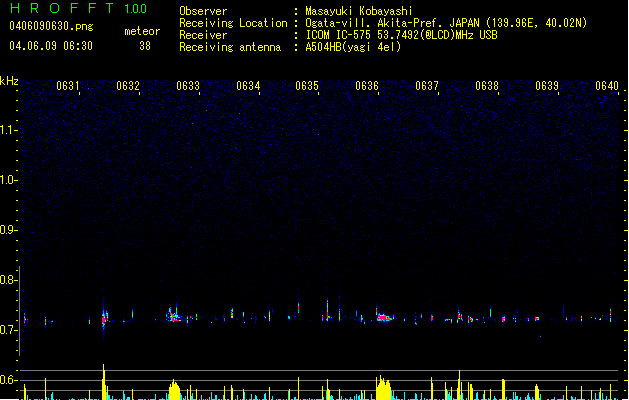Click the 'Receiving antenna' field label
This screenshot has width=629, height=400.
tap(230, 47)
